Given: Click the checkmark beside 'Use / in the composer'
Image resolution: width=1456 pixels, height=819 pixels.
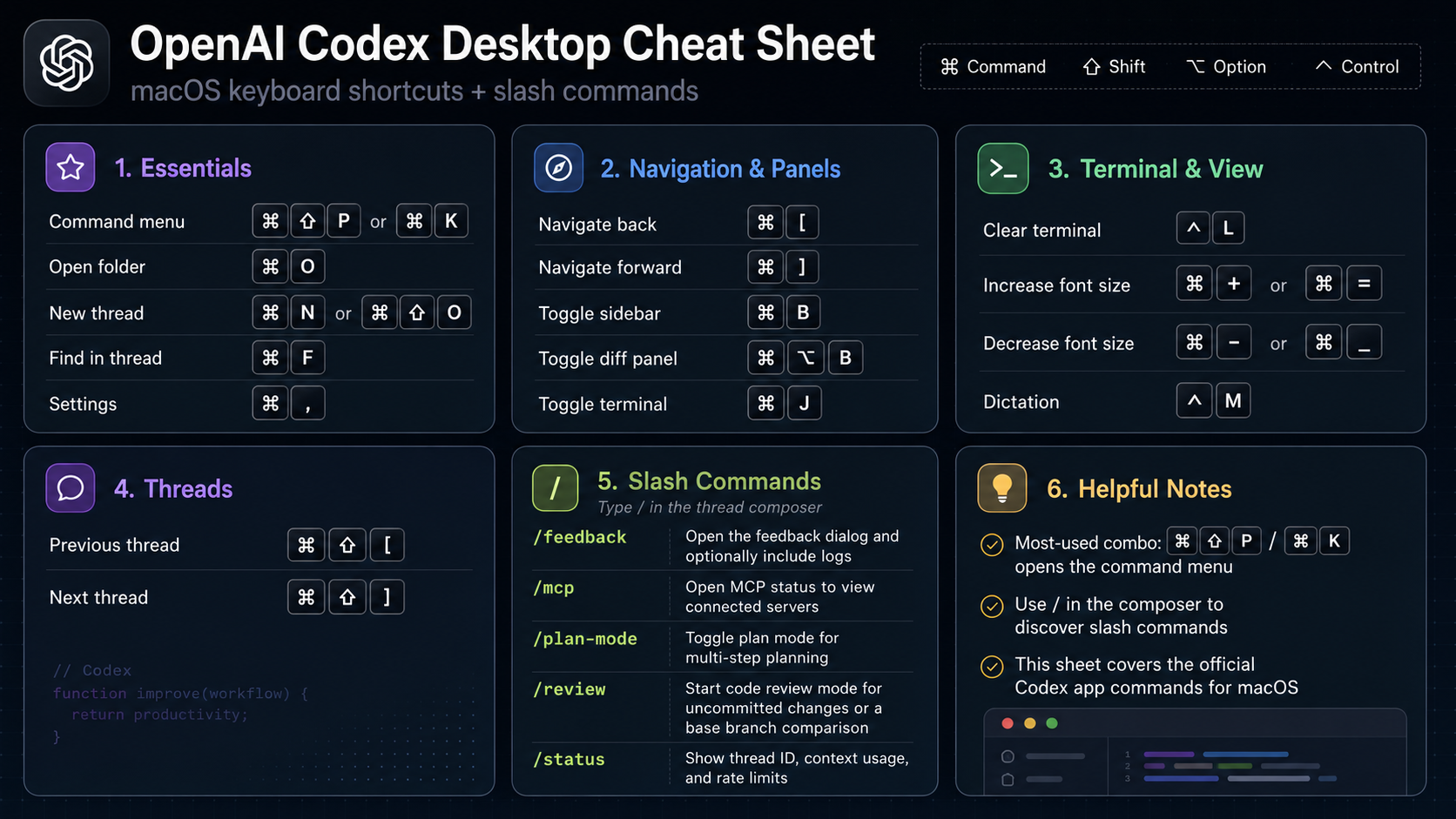Looking at the screenshot, I should [992, 606].
